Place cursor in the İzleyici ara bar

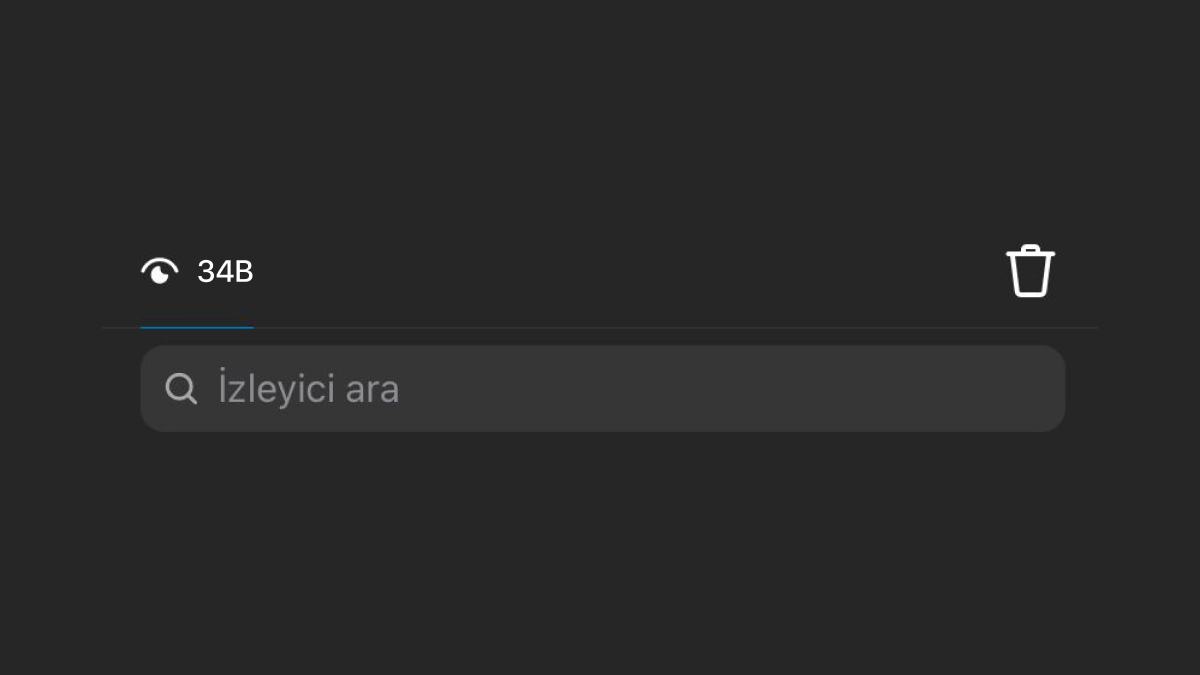pos(602,388)
